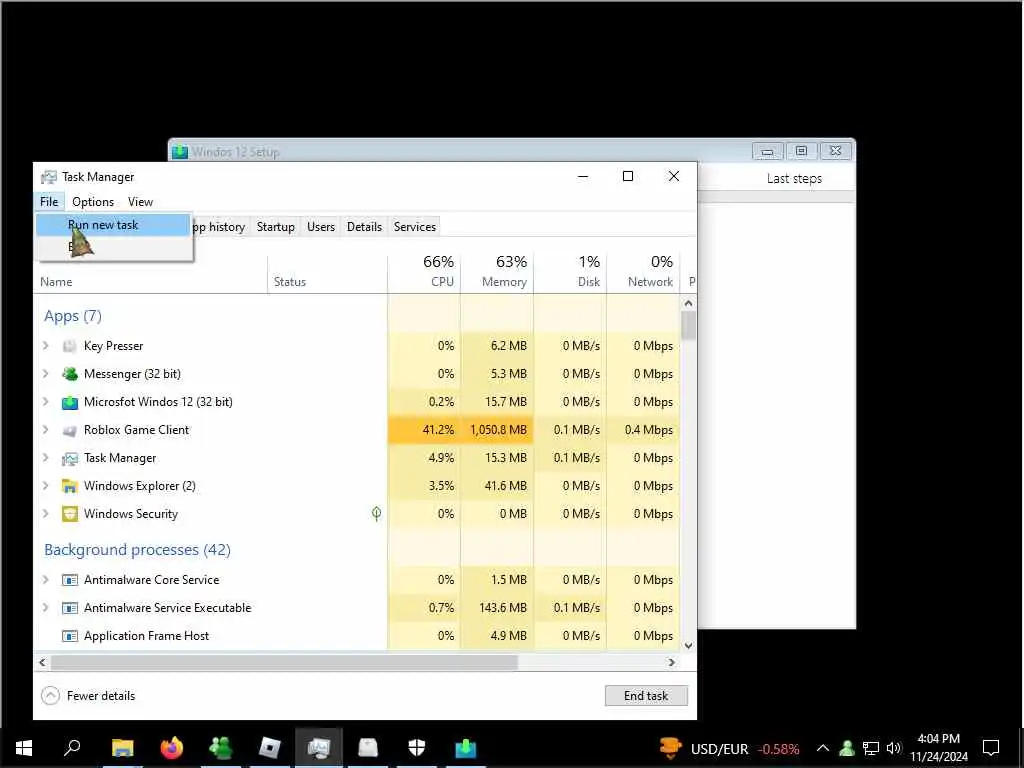This screenshot has height=768, width=1024.
Task: Expand the Messenger (32 bit) row
Action: 46,374
